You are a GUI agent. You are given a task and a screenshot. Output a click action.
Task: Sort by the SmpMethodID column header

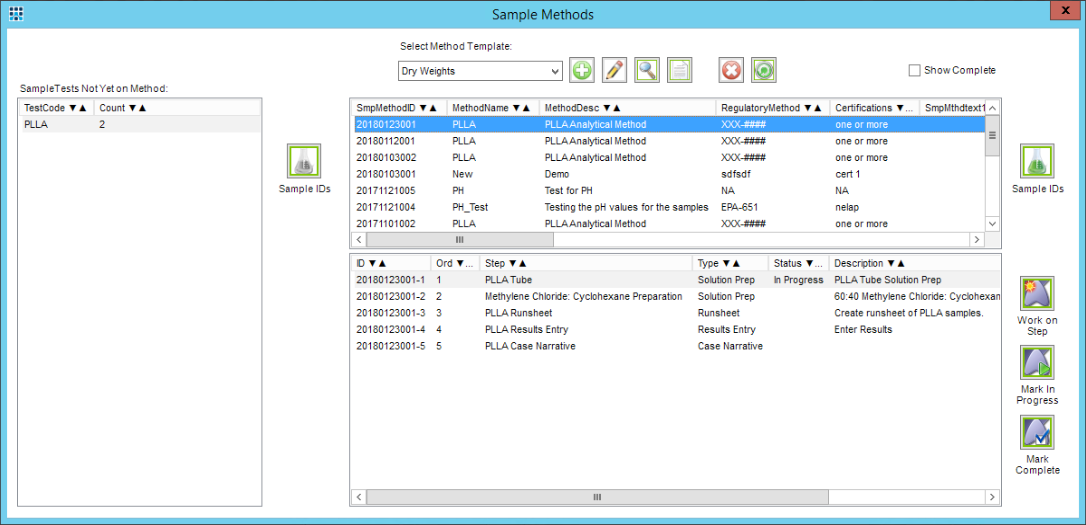tap(397, 107)
